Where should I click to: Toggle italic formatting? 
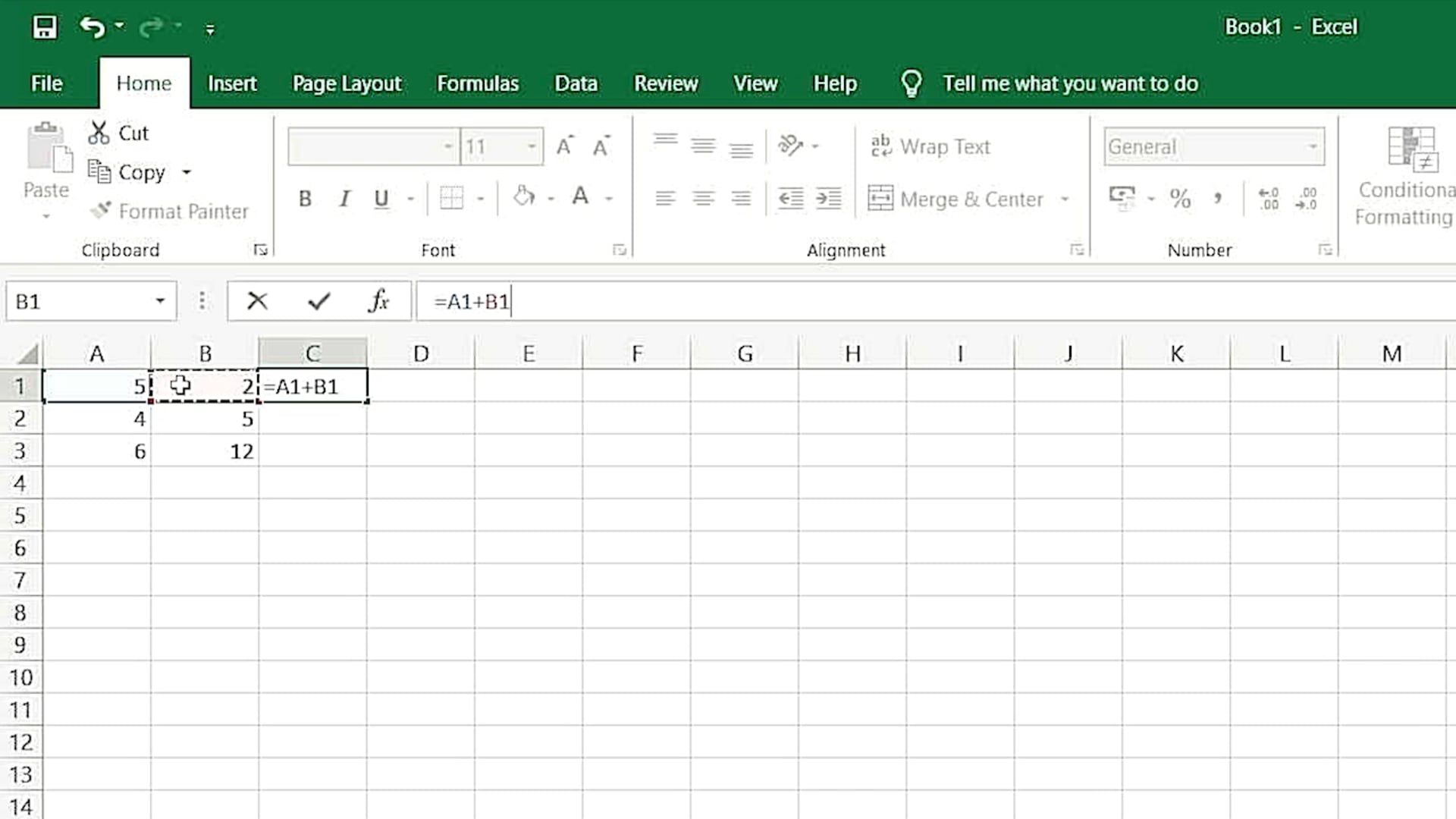[344, 198]
